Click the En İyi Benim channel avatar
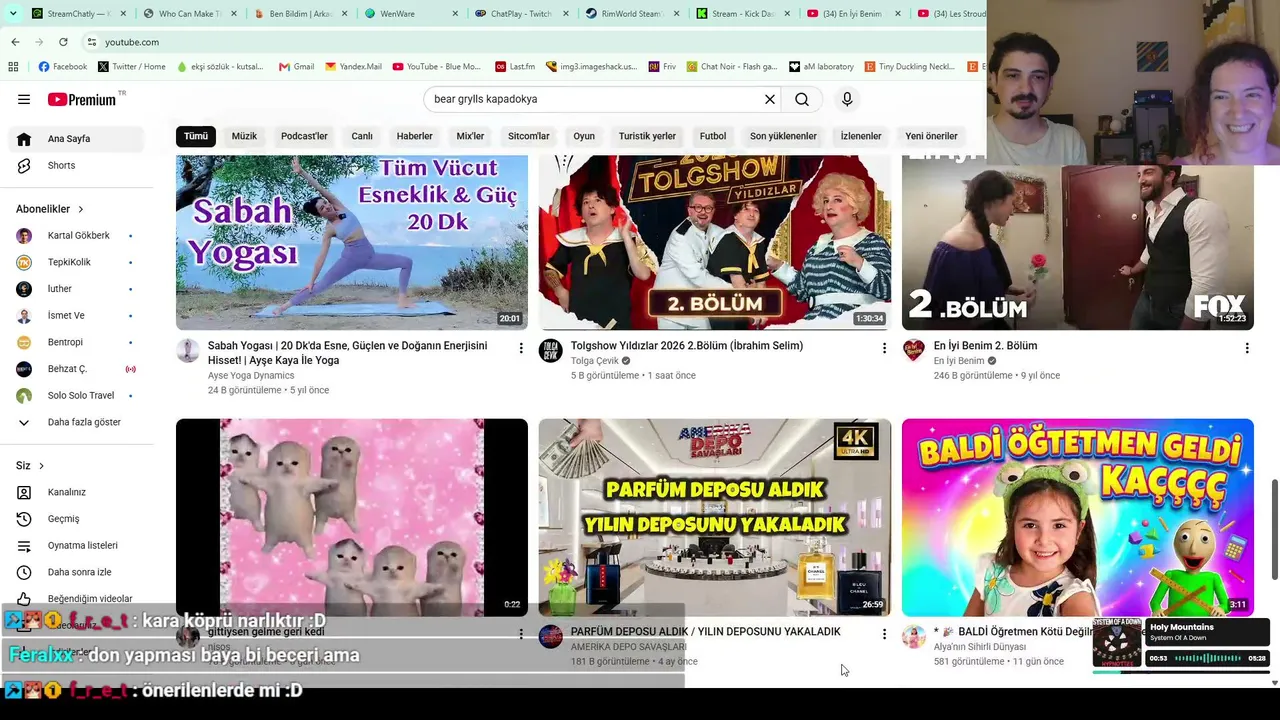This screenshot has width=1280, height=720. (x=914, y=350)
